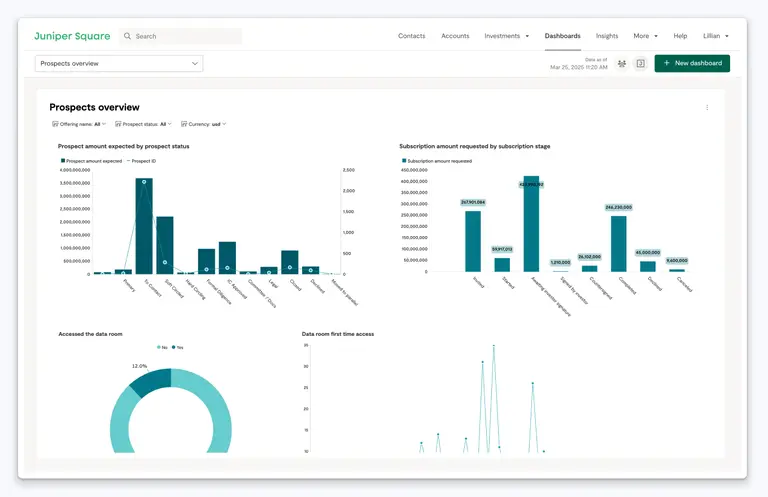Toggle the Yes legend item in donut chart

[x=177, y=347]
